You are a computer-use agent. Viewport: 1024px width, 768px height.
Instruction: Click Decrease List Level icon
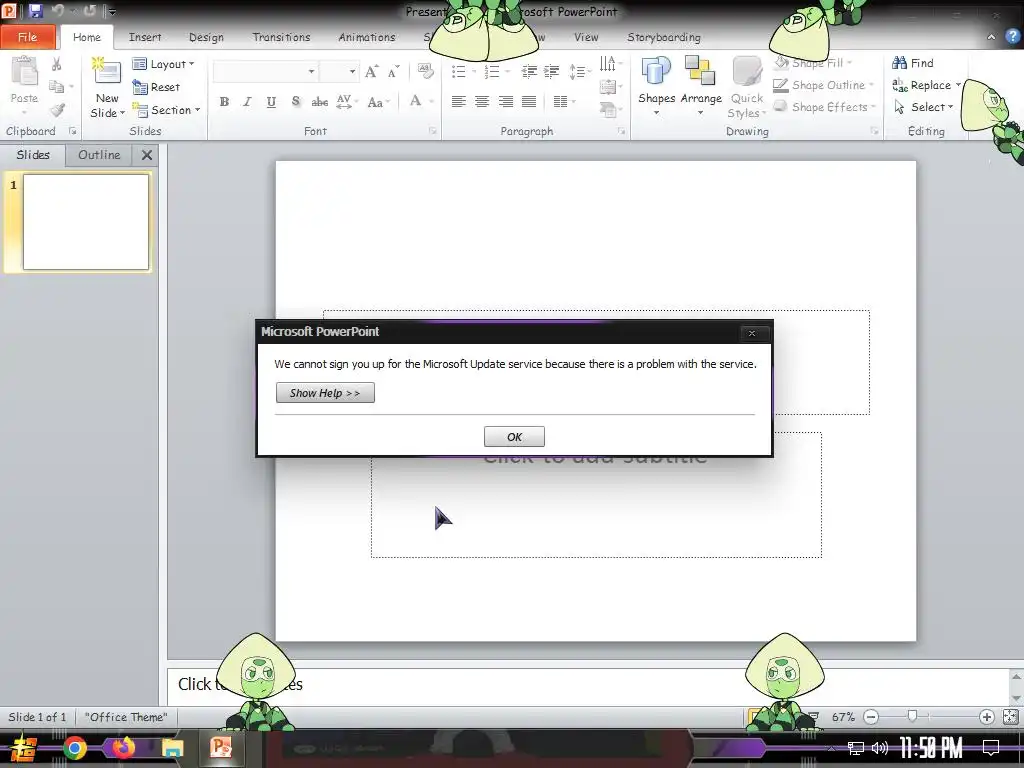coord(529,71)
